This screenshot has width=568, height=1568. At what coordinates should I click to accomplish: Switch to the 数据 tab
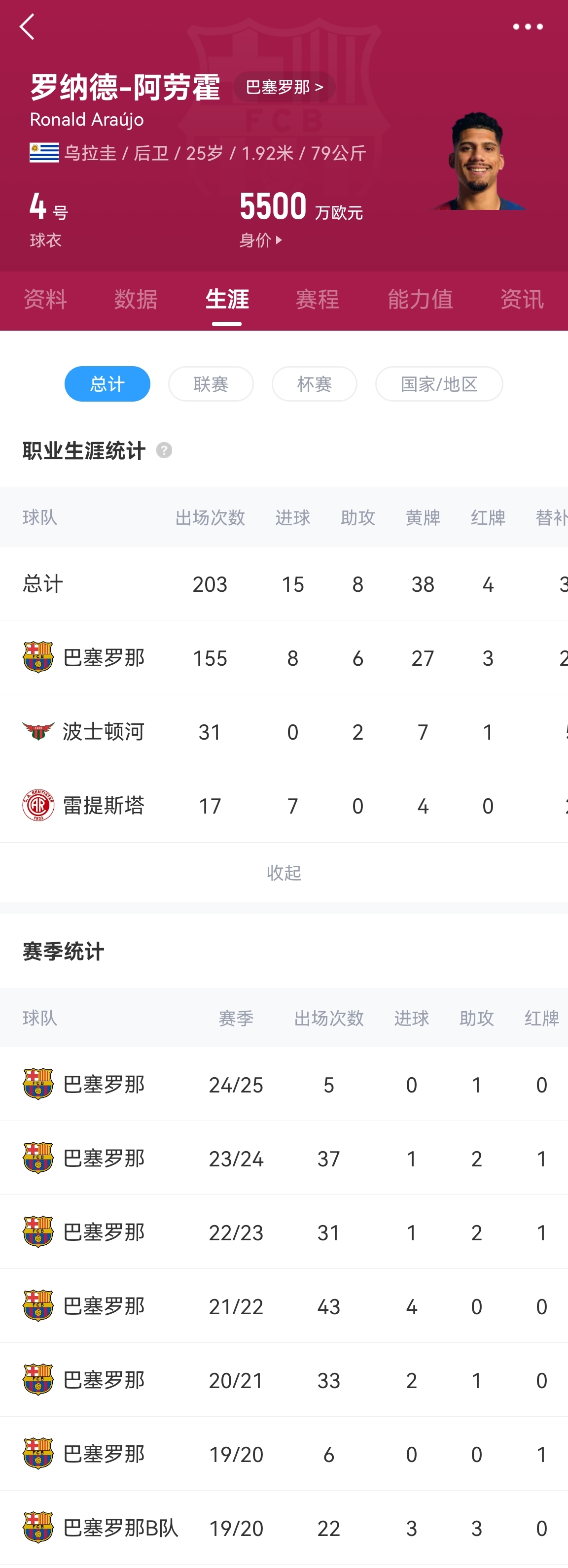tap(136, 299)
